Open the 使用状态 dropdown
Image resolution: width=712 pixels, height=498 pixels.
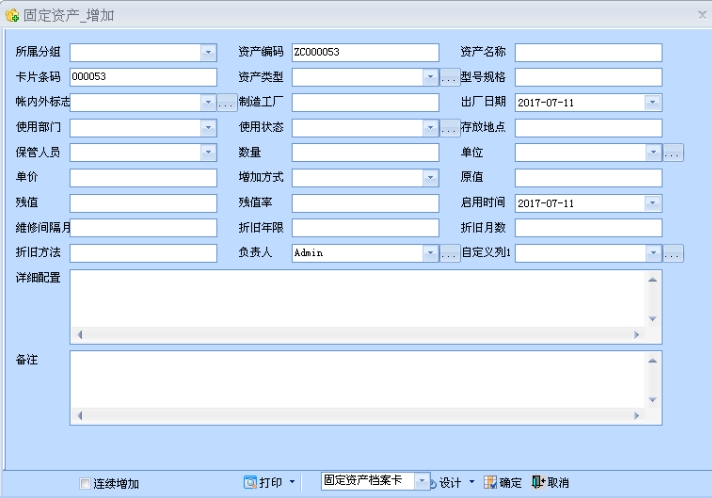(430, 128)
